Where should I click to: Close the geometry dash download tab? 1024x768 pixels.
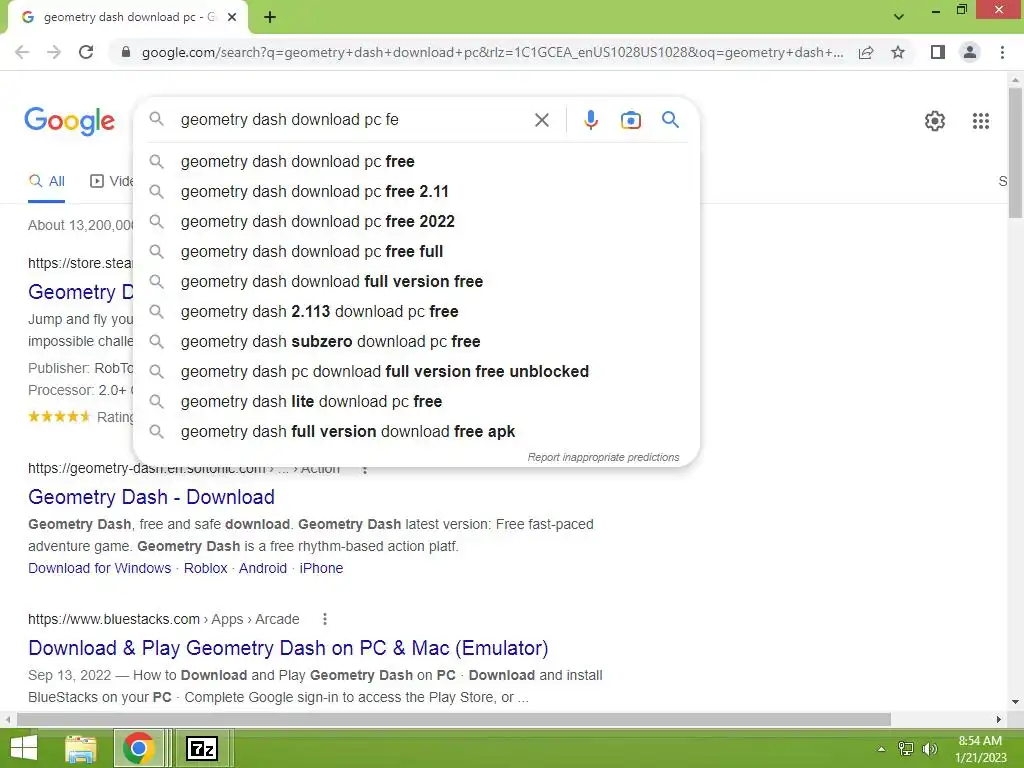(232, 18)
